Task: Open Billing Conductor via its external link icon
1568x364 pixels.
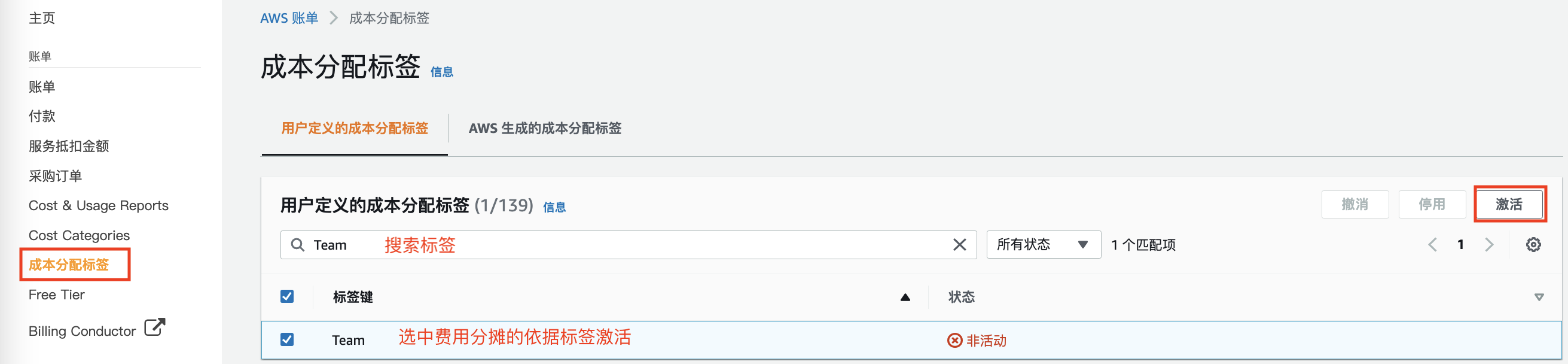Action: 154,327
